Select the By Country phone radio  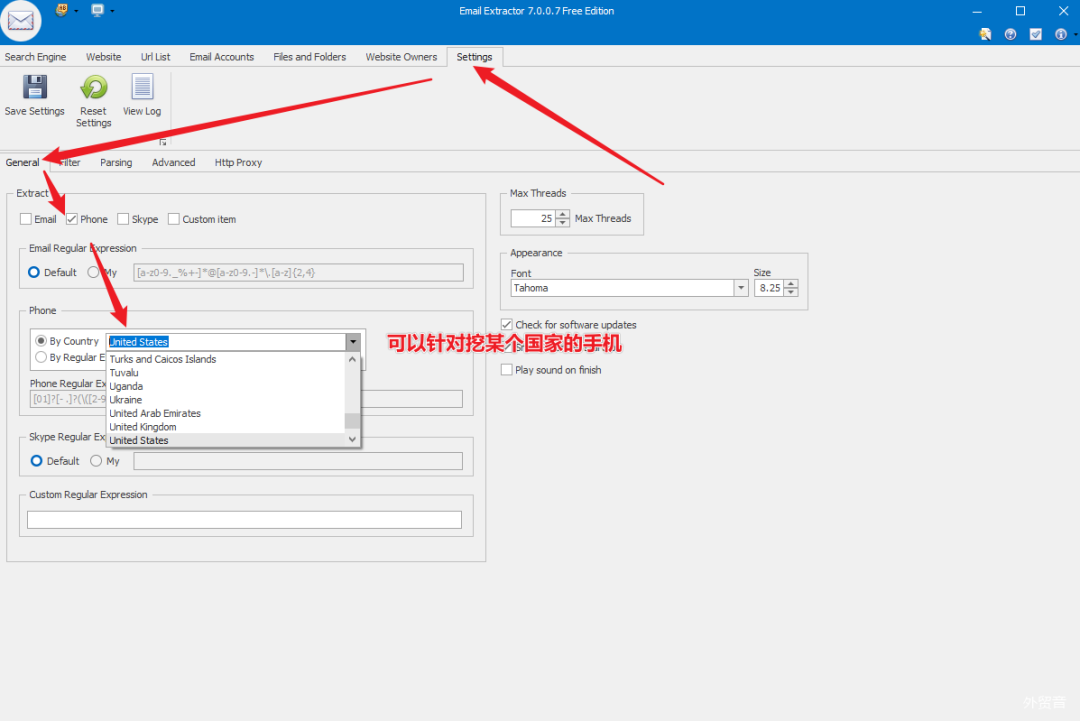pos(41,341)
